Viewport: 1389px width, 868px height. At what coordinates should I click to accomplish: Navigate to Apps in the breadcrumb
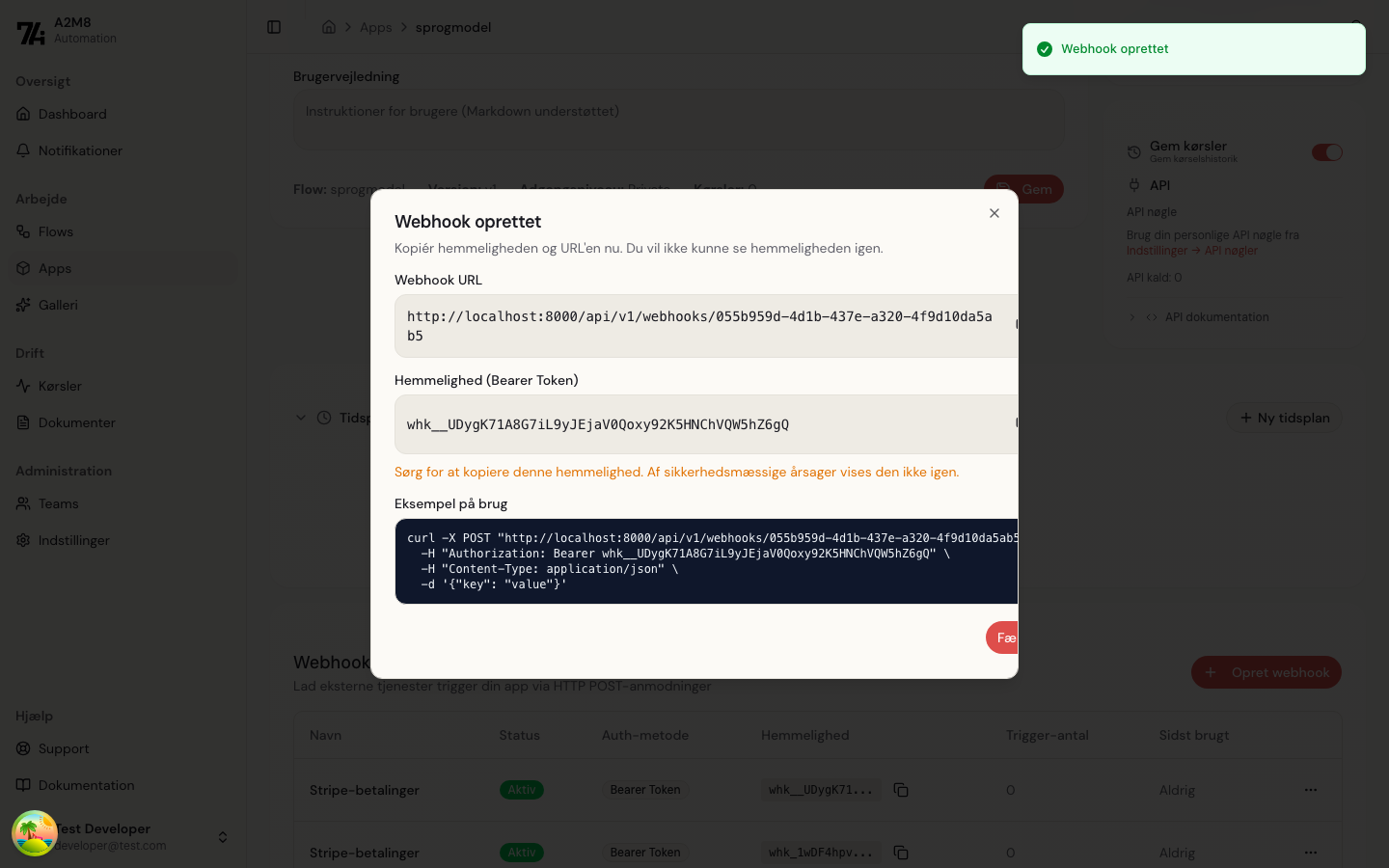(375, 27)
